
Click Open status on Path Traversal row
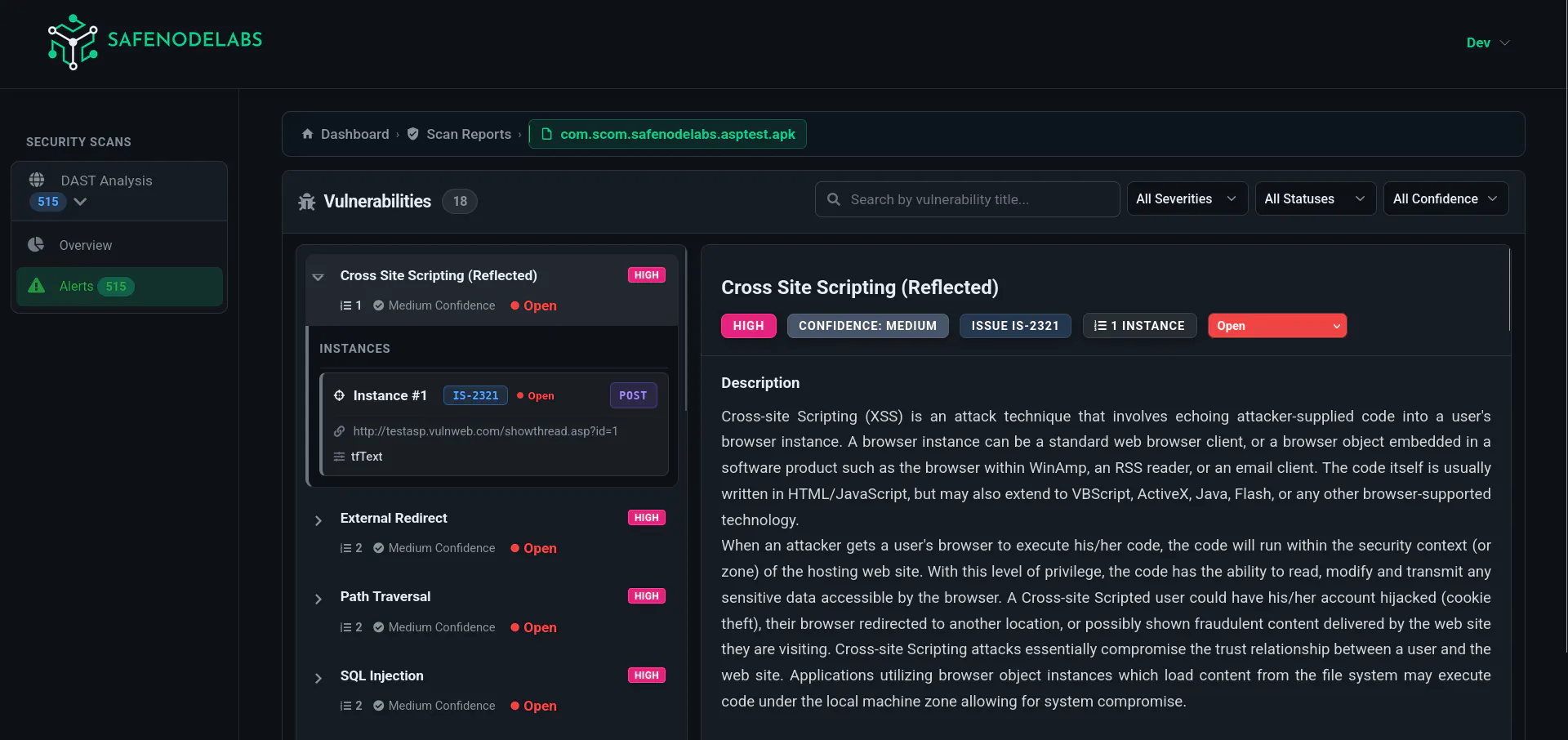(533, 627)
